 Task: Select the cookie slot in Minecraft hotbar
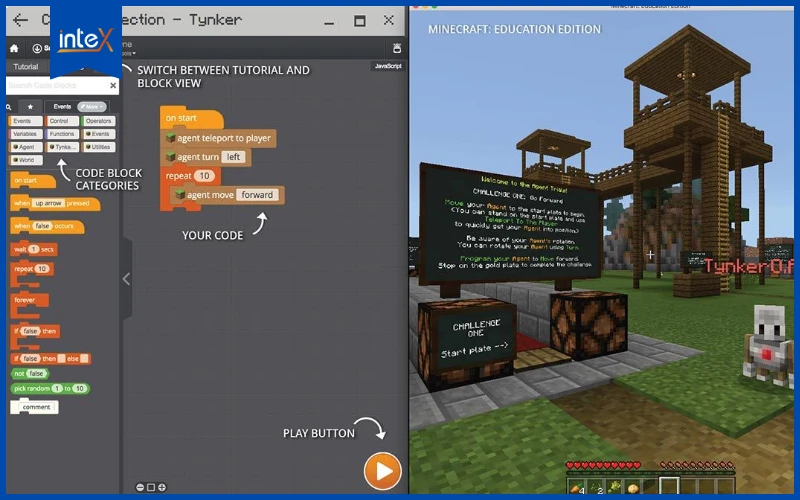pos(633,487)
